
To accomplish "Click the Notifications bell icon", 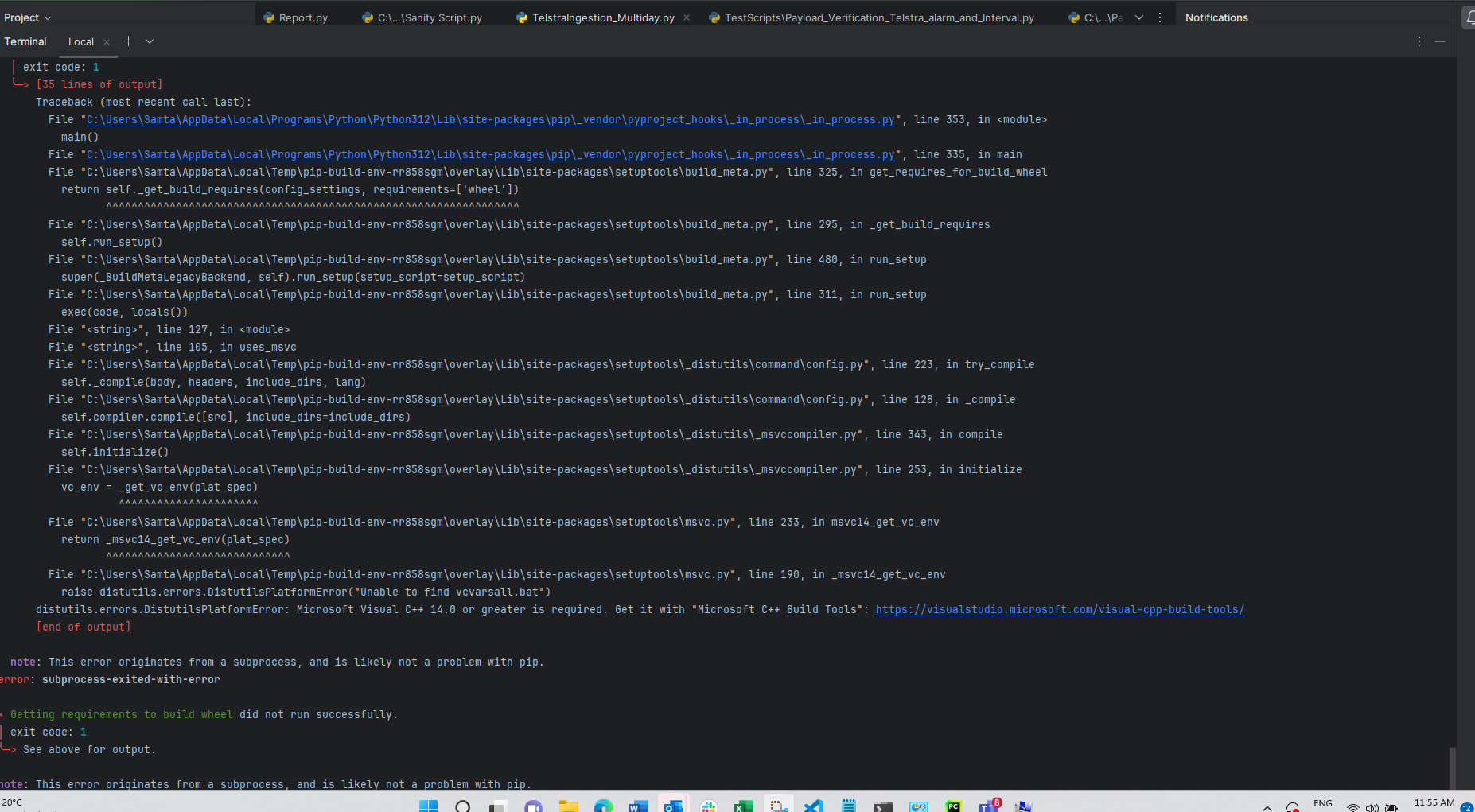I will pos(1469,17).
